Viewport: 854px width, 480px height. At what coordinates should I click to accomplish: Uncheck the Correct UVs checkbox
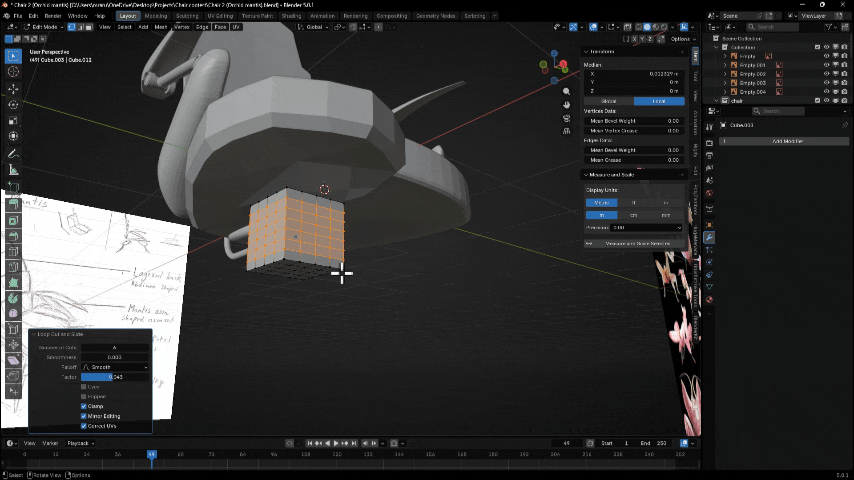[x=83, y=426]
